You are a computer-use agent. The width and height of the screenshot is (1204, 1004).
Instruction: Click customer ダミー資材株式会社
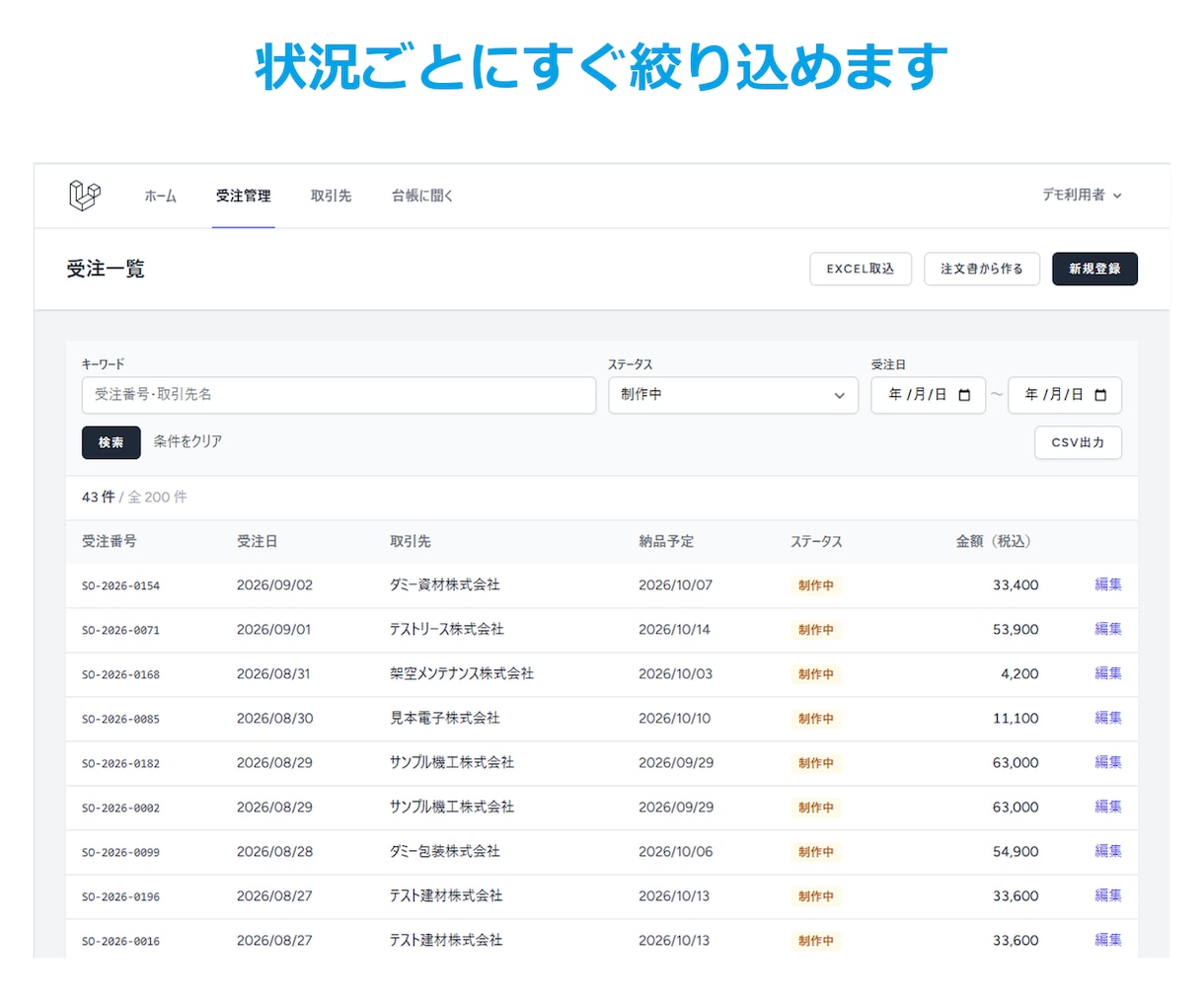tap(445, 584)
